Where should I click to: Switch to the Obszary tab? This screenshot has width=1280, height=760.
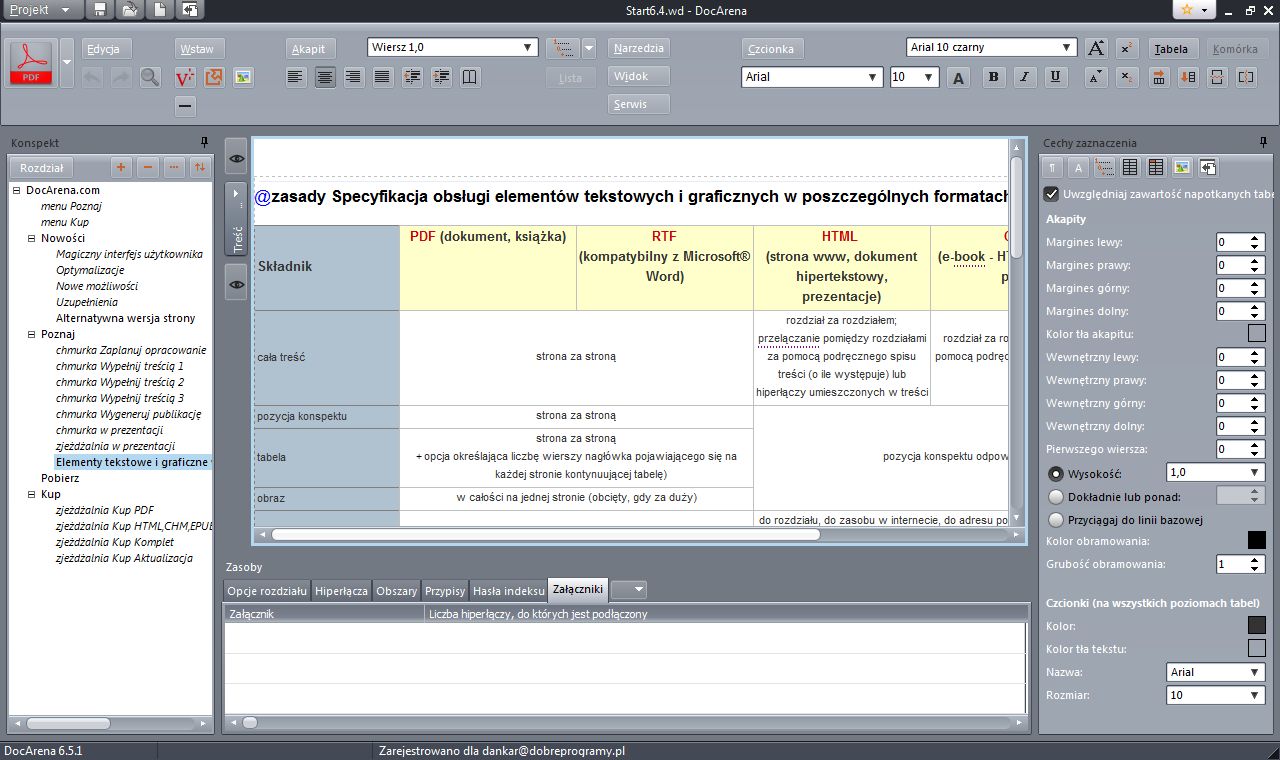(396, 591)
